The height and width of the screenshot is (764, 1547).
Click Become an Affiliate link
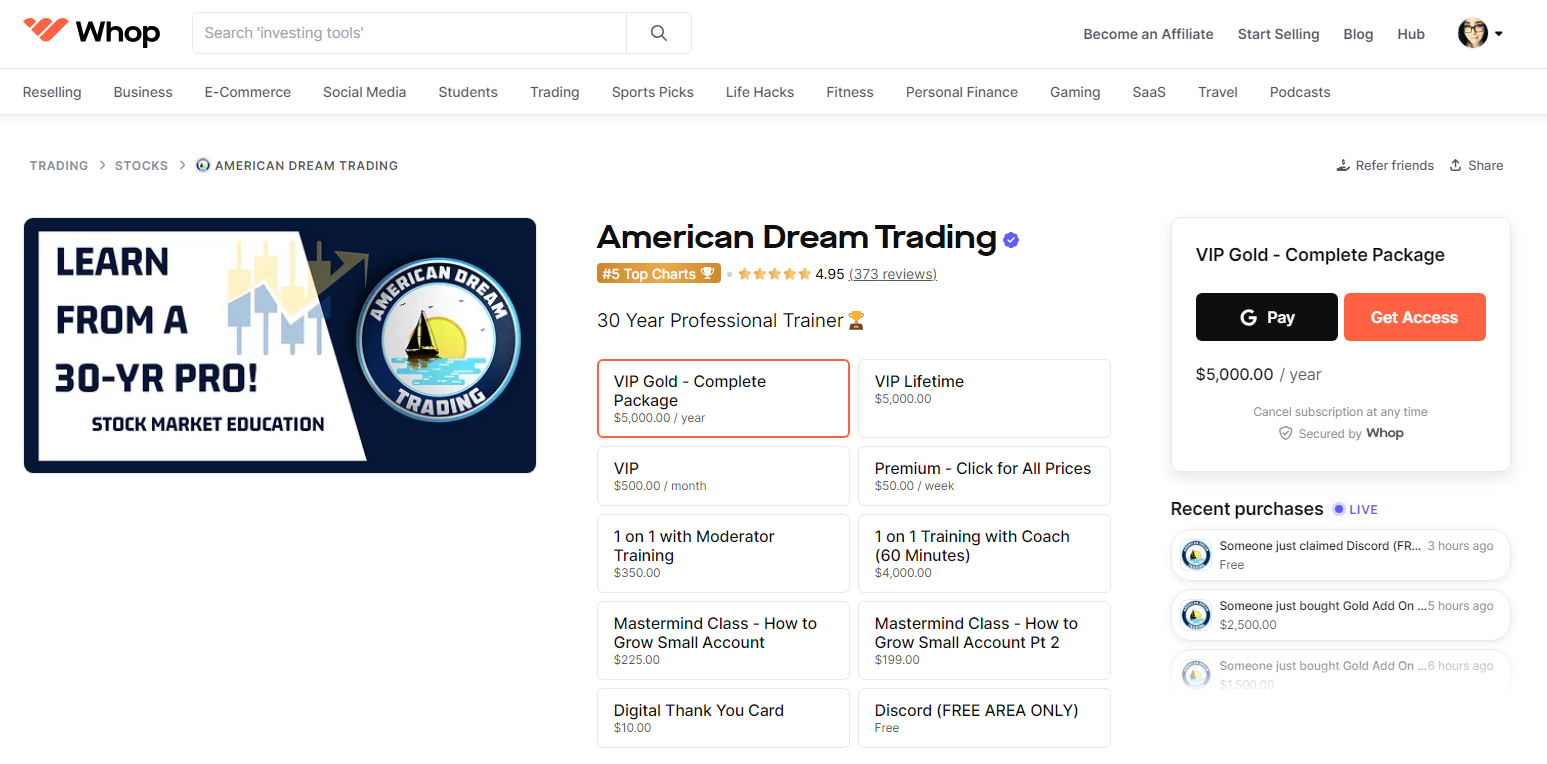click(1148, 34)
